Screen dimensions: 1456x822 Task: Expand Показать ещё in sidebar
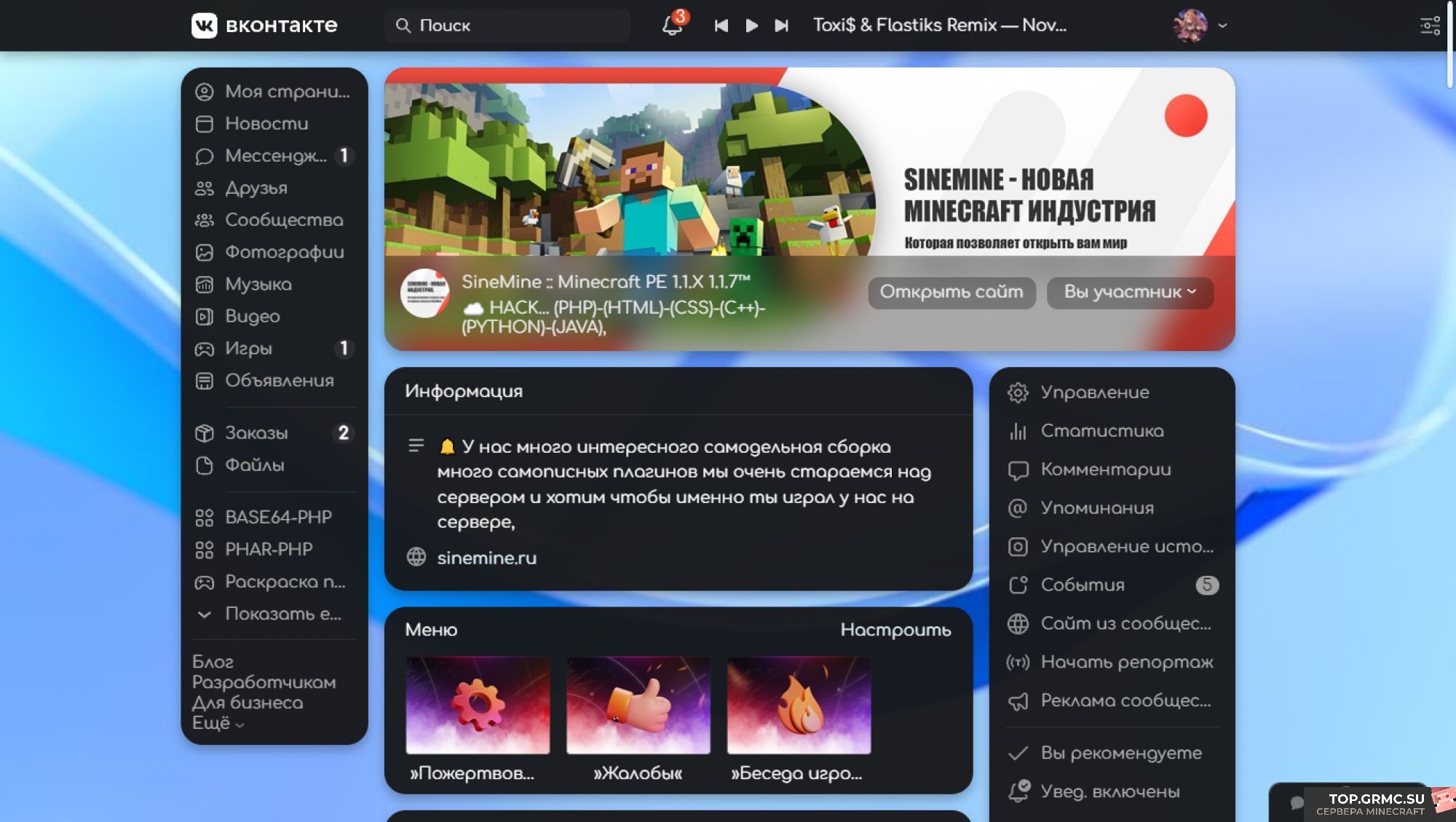pyautogui.click(x=274, y=614)
